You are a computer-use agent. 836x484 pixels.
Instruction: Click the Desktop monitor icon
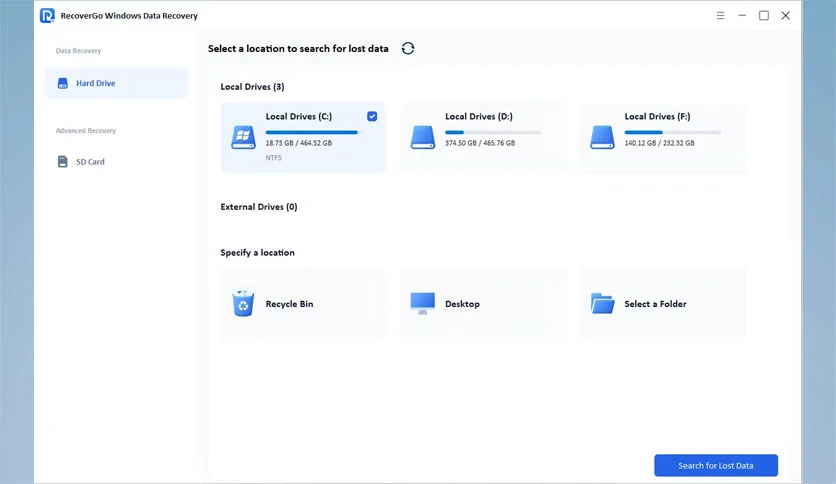pyautogui.click(x=423, y=303)
